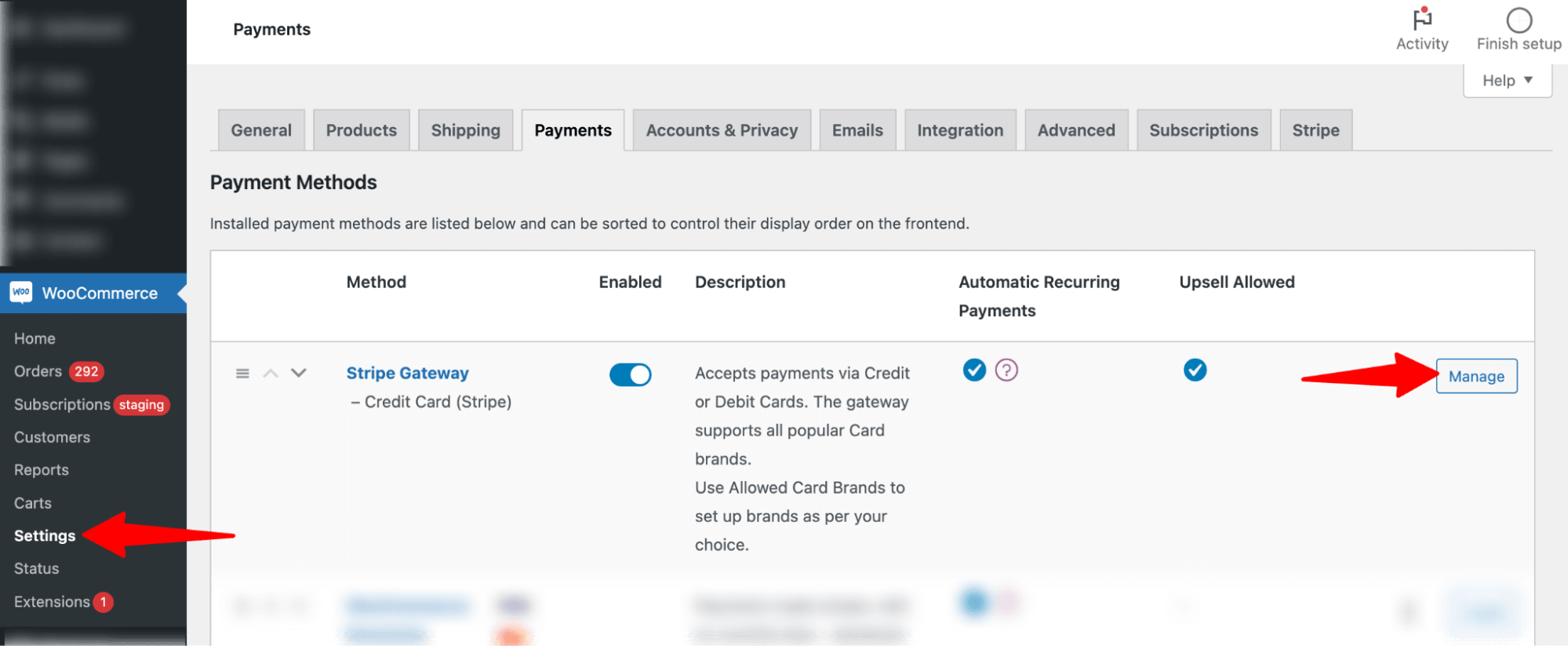Open the Activity flag icon
Viewport: 1568px width, 646px height.
[1422, 19]
